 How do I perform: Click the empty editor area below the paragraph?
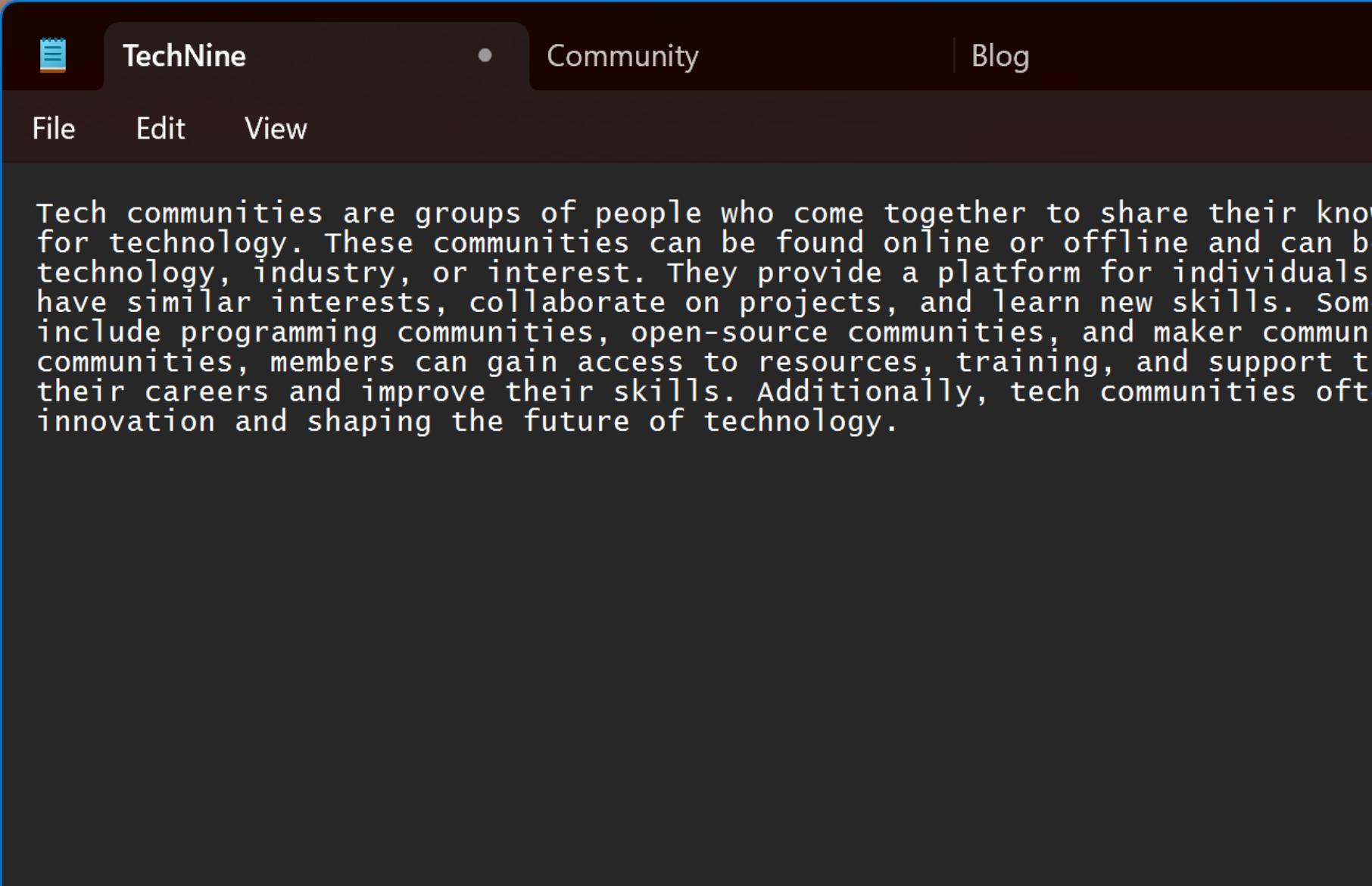click(681, 644)
